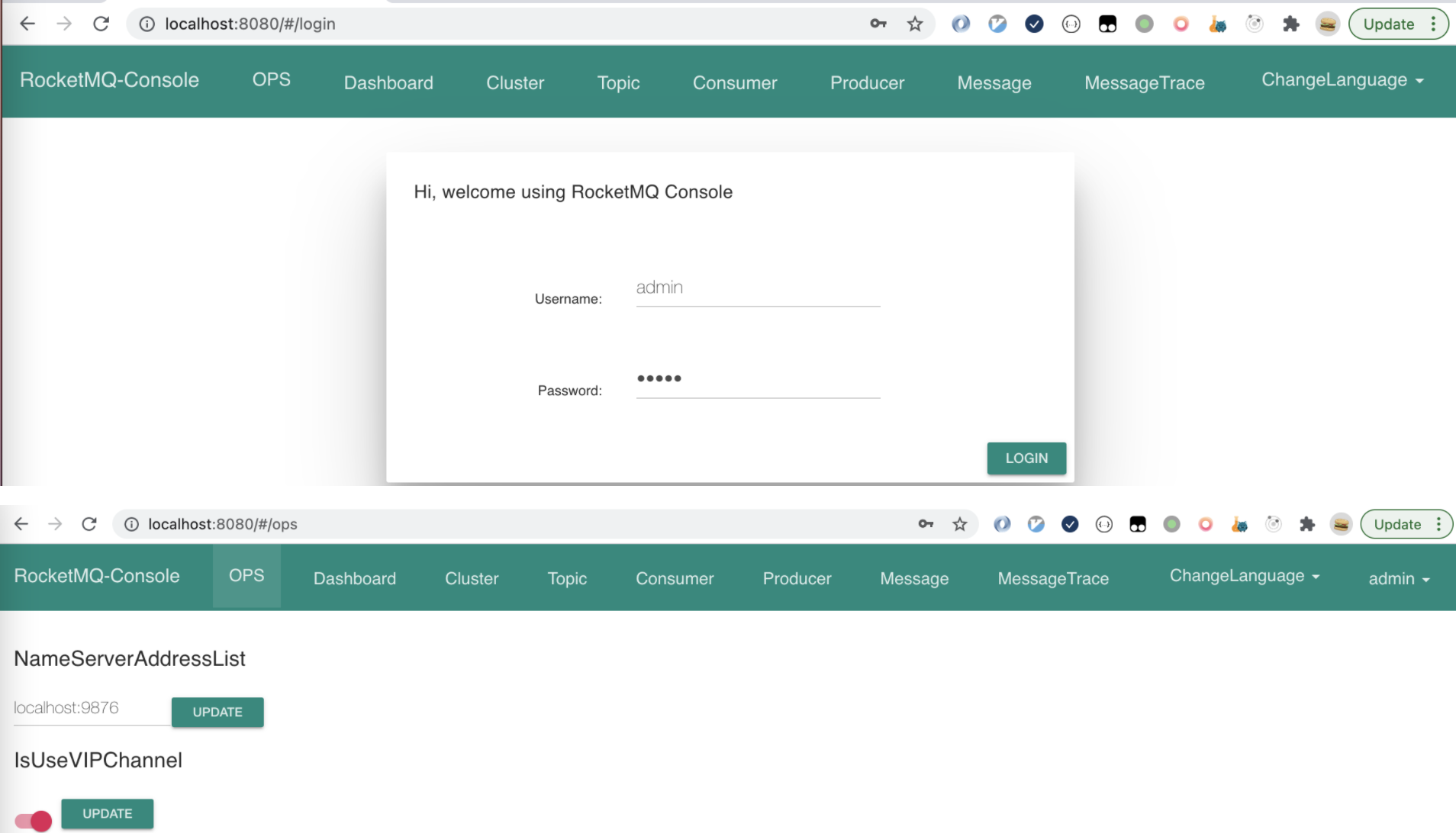Viewport: 1456px width, 833px height.
Task: Click the LOGIN button
Action: (1026, 458)
